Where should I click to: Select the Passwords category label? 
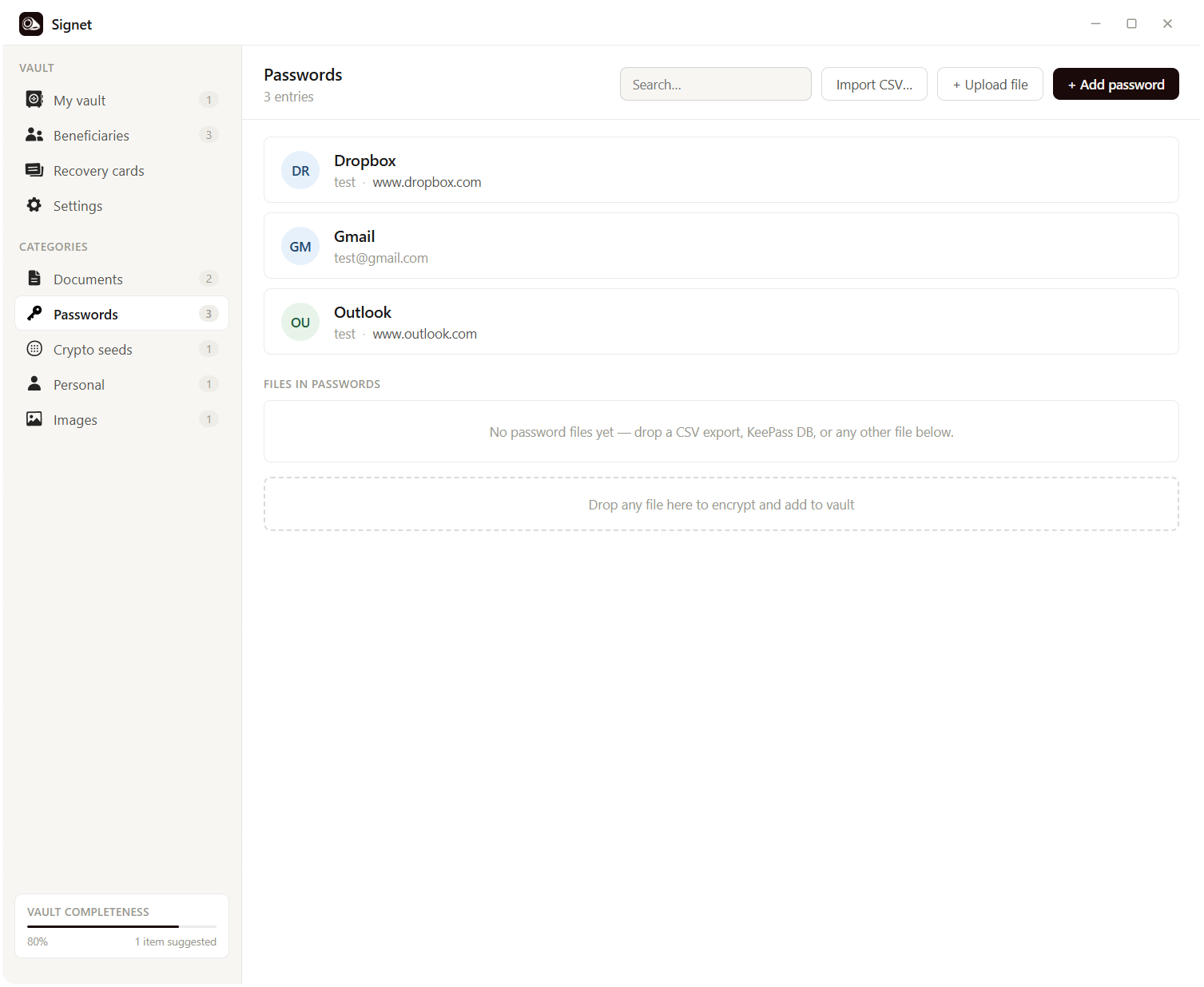(x=85, y=315)
